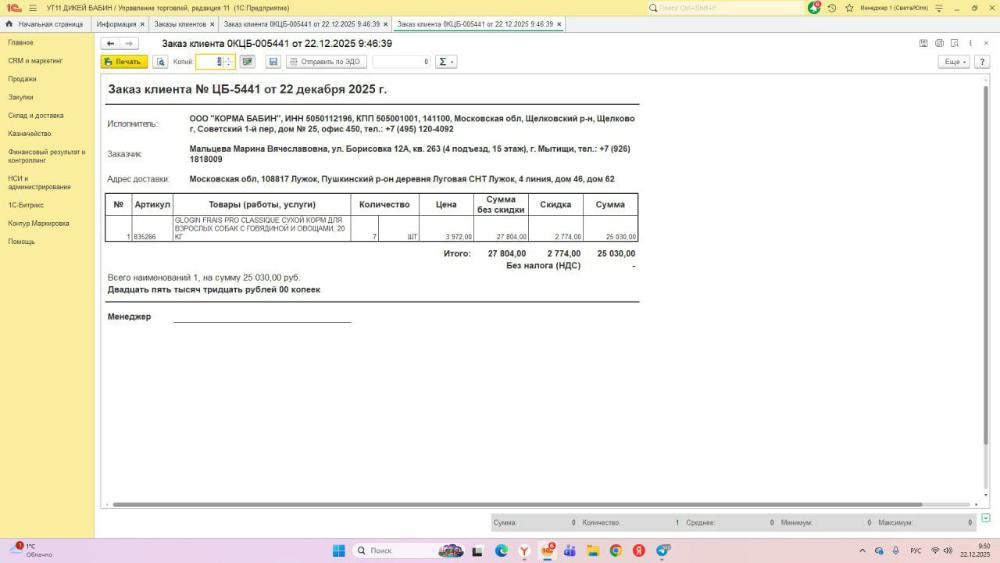Open the notifications bell icon
Viewport: 1000px width, 563px height.
point(814,8)
